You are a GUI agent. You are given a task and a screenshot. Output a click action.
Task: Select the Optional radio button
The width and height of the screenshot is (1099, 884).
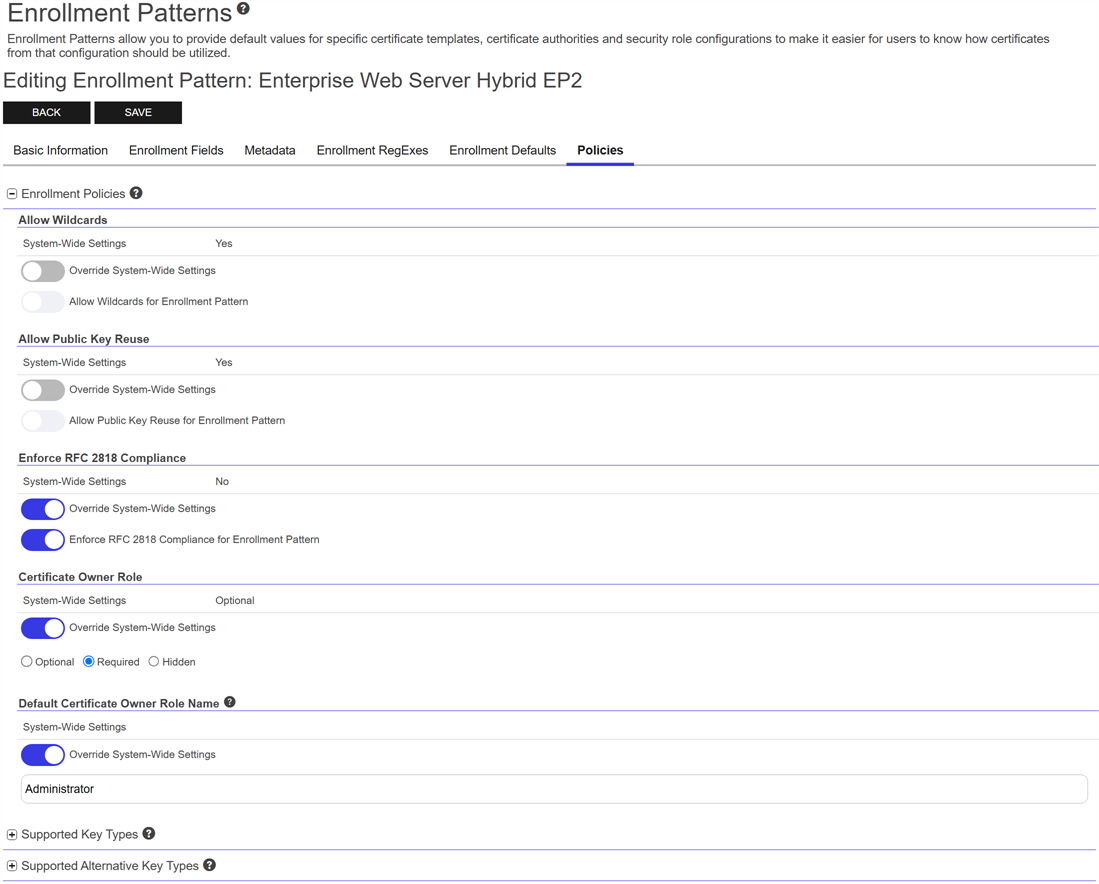pyautogui.click(x=27, y=662)
